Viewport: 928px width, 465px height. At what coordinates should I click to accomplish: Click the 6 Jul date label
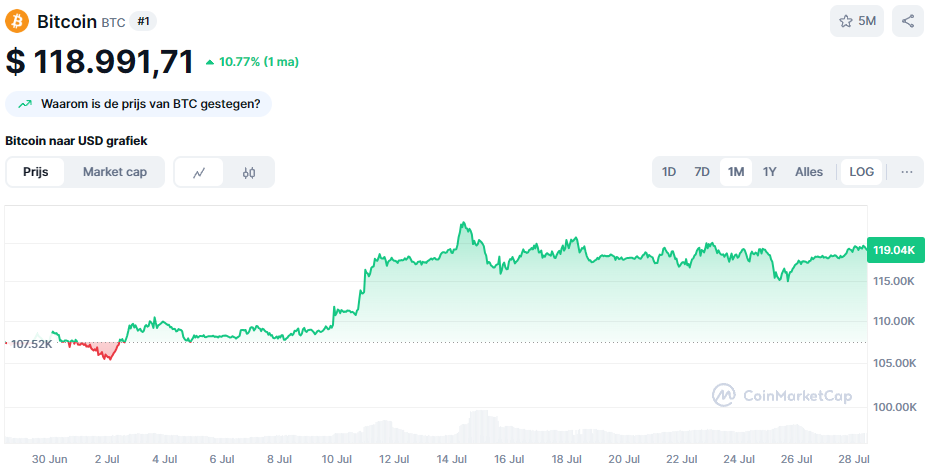pos(222,459)
